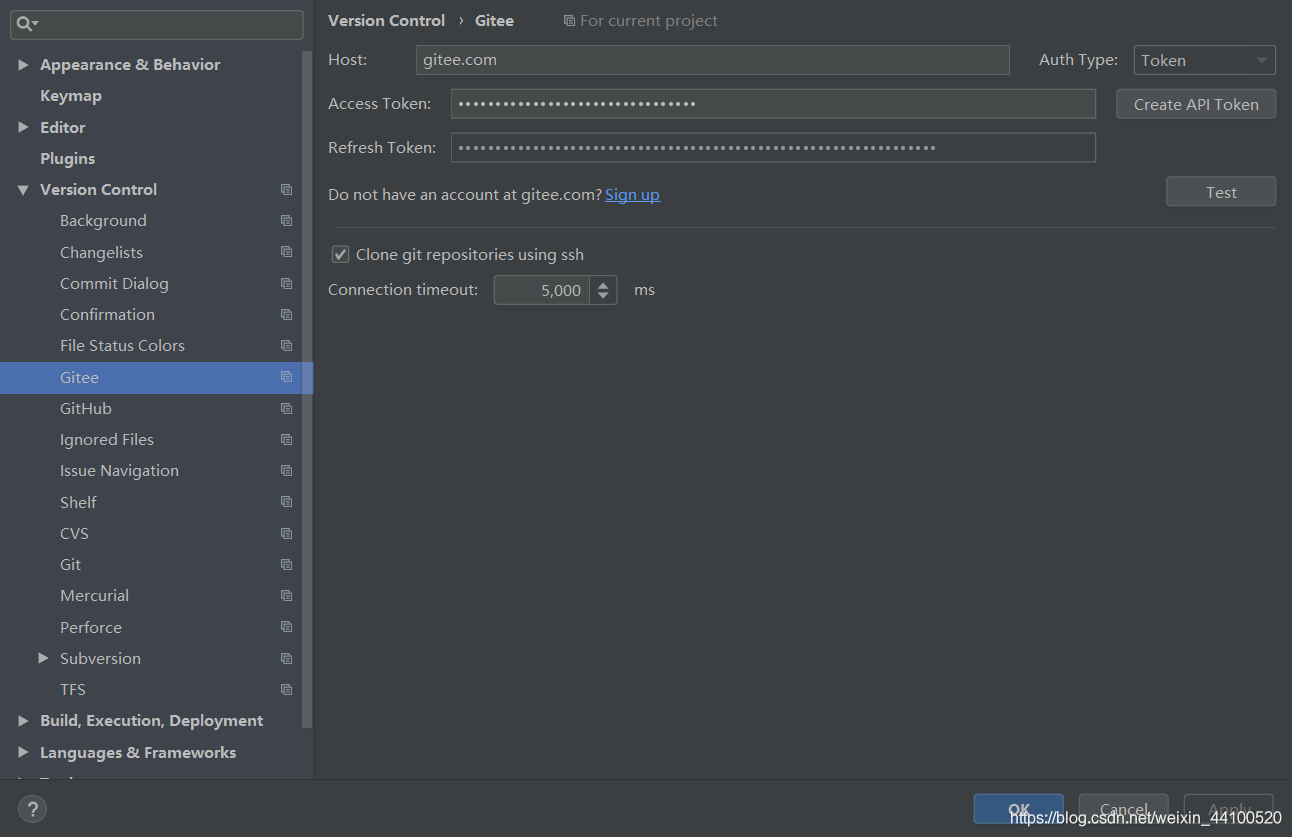The height and width of the screenshot is (837, 1292).
Task: Open the Mercurial settings page
Action: pyautogui.click(x=94, y=595)
